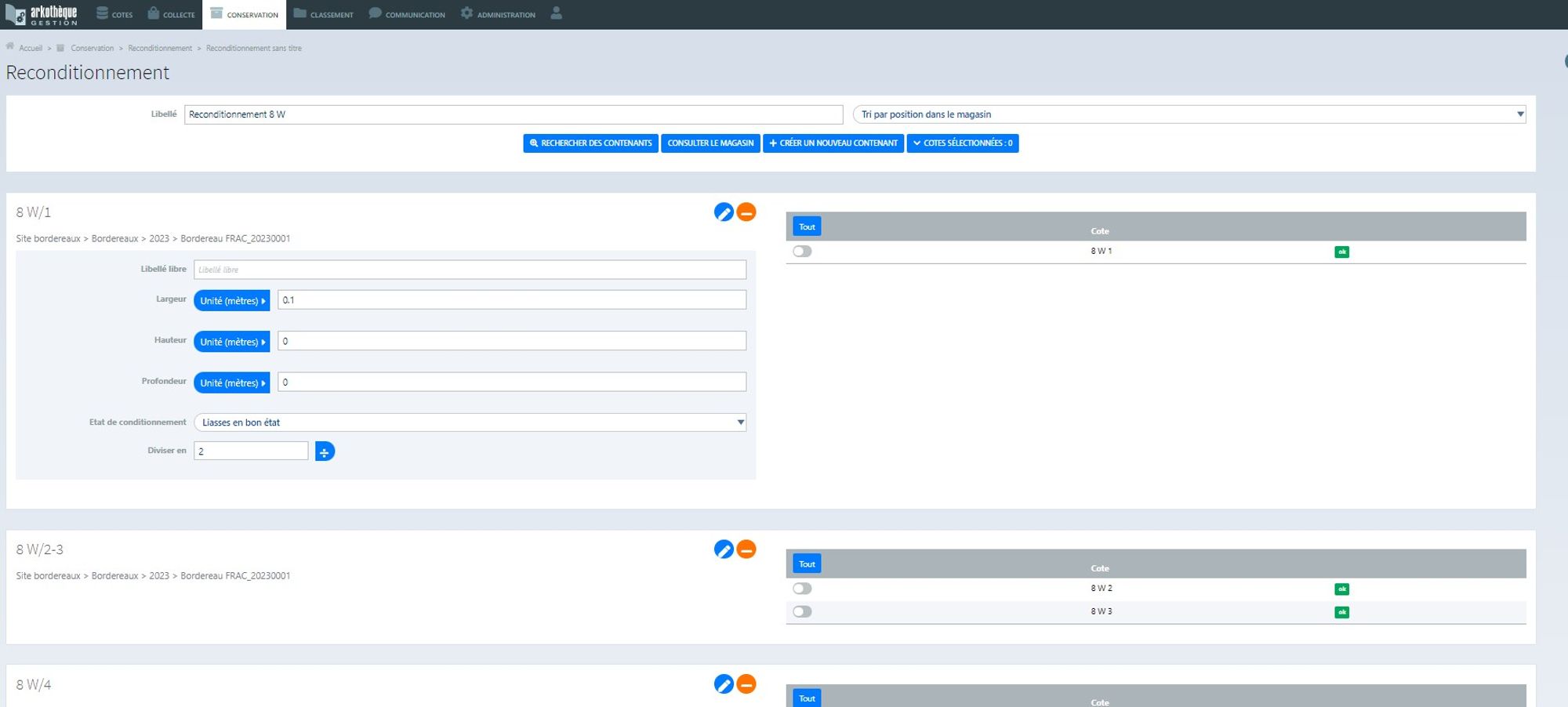
Task: Enable the switch for cote 8 W 2
Action: 802,589
